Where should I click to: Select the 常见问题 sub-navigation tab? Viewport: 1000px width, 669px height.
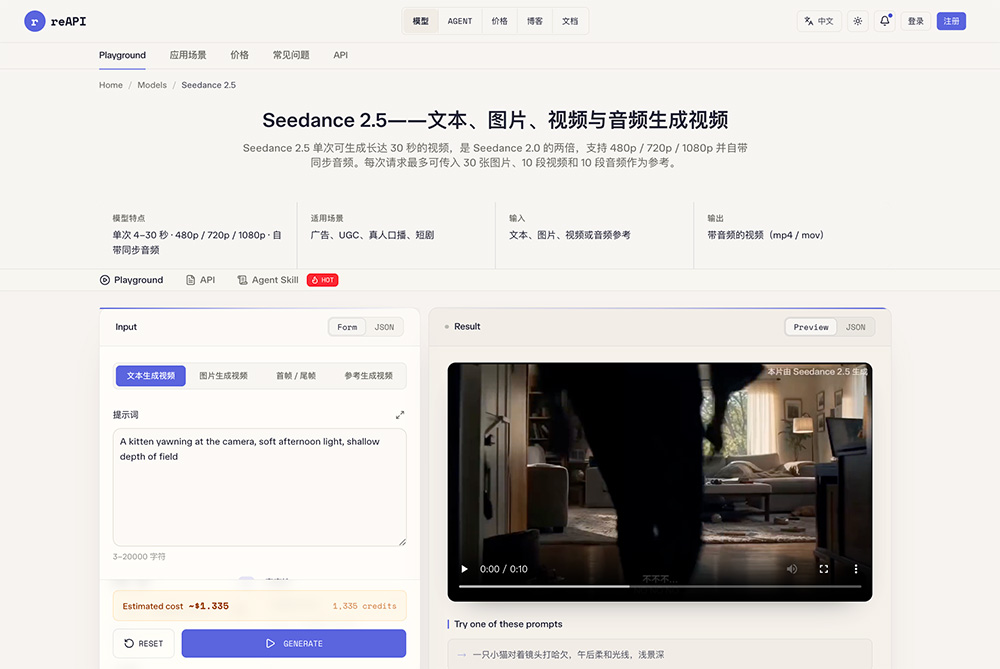pyautogui.click(x=291, y=55)
